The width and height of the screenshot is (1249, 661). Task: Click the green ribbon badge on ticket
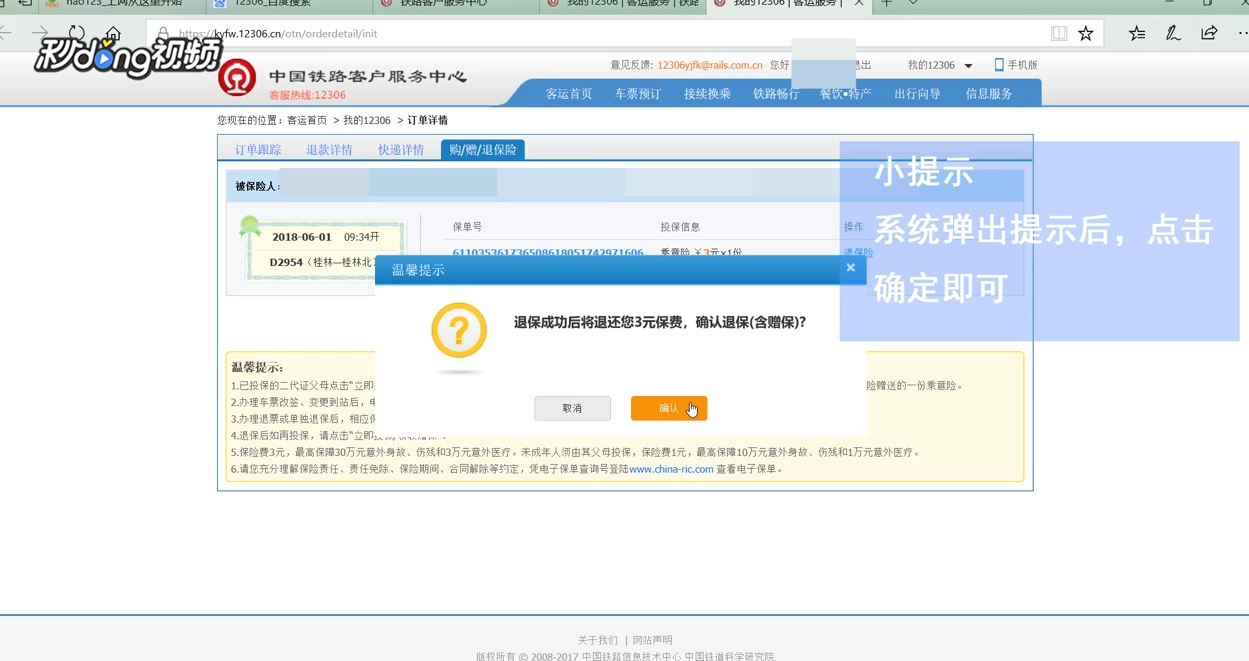pyautogui.click(x=250, y=227)
